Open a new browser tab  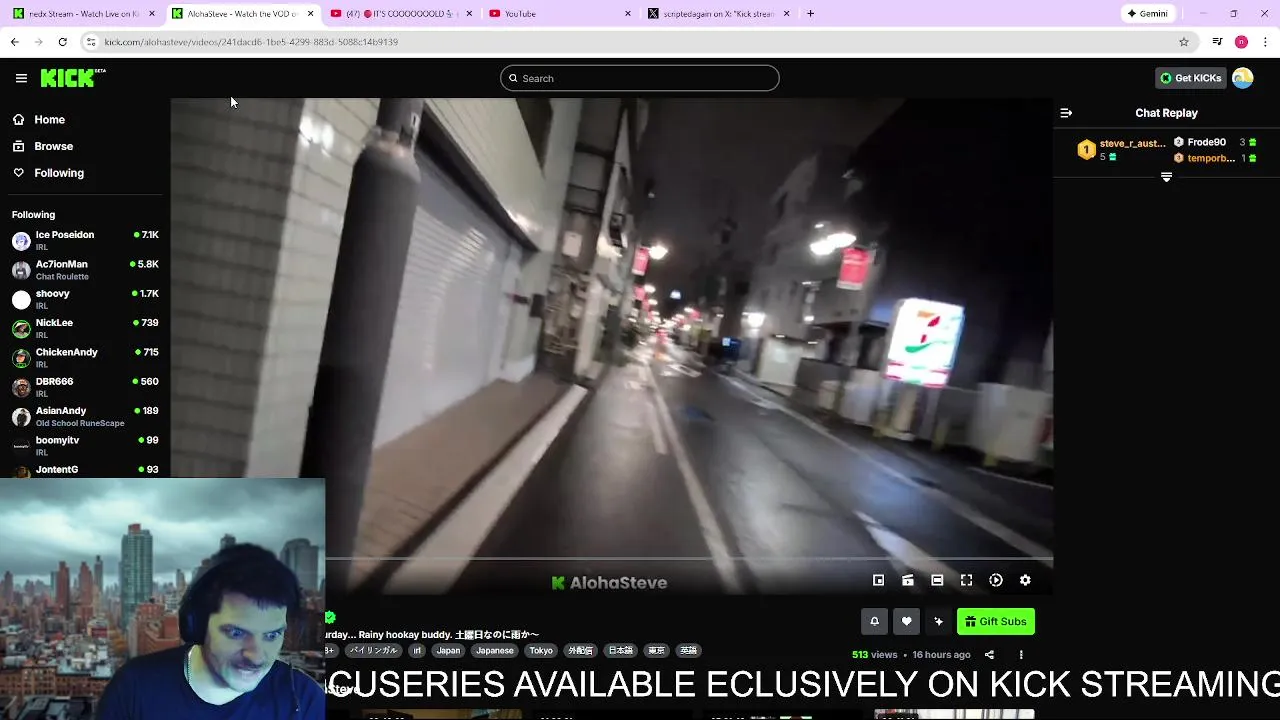coord(810,14)
